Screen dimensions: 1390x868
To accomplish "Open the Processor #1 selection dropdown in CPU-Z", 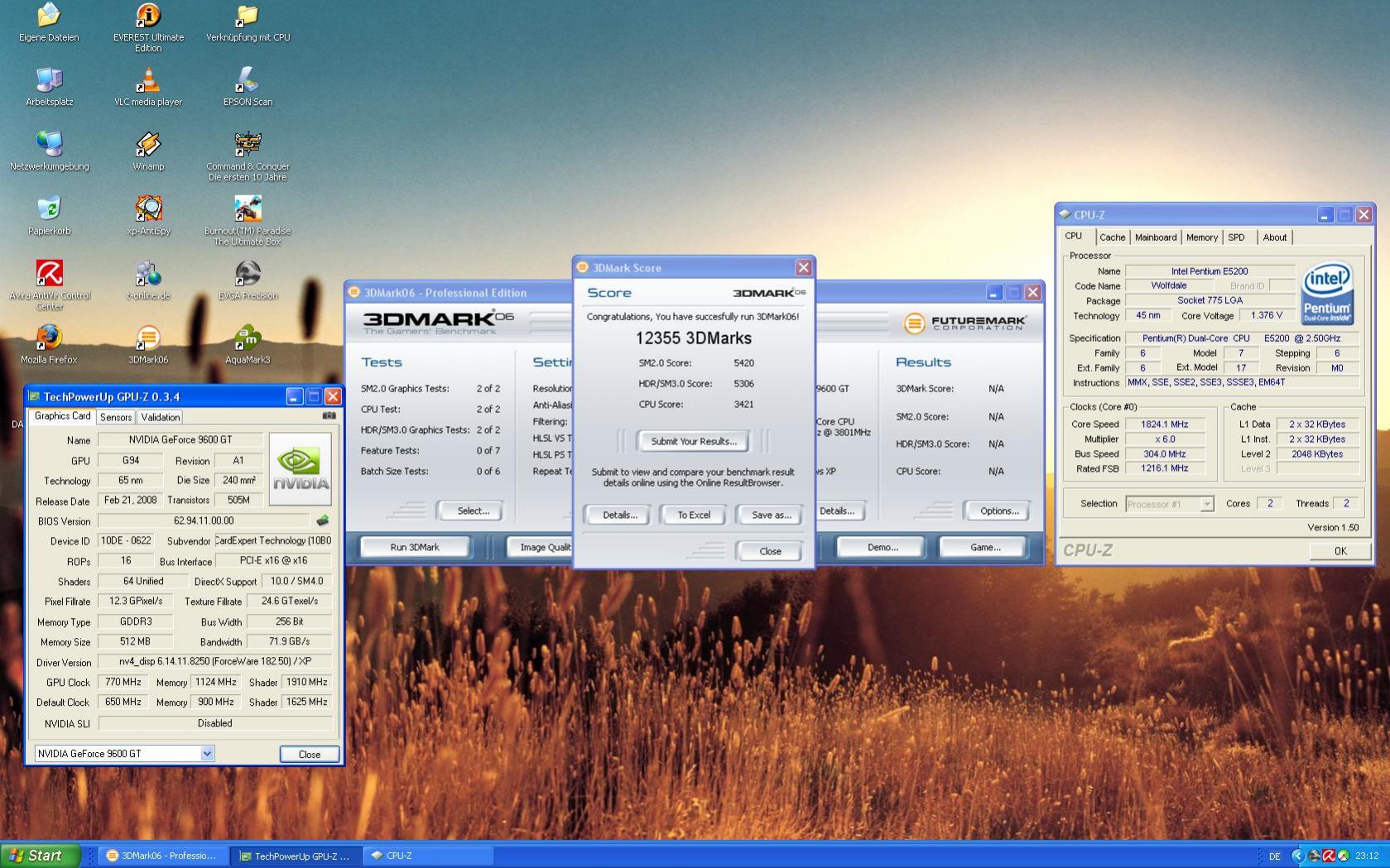I will pyautogui.click(x=1170, y=504).
